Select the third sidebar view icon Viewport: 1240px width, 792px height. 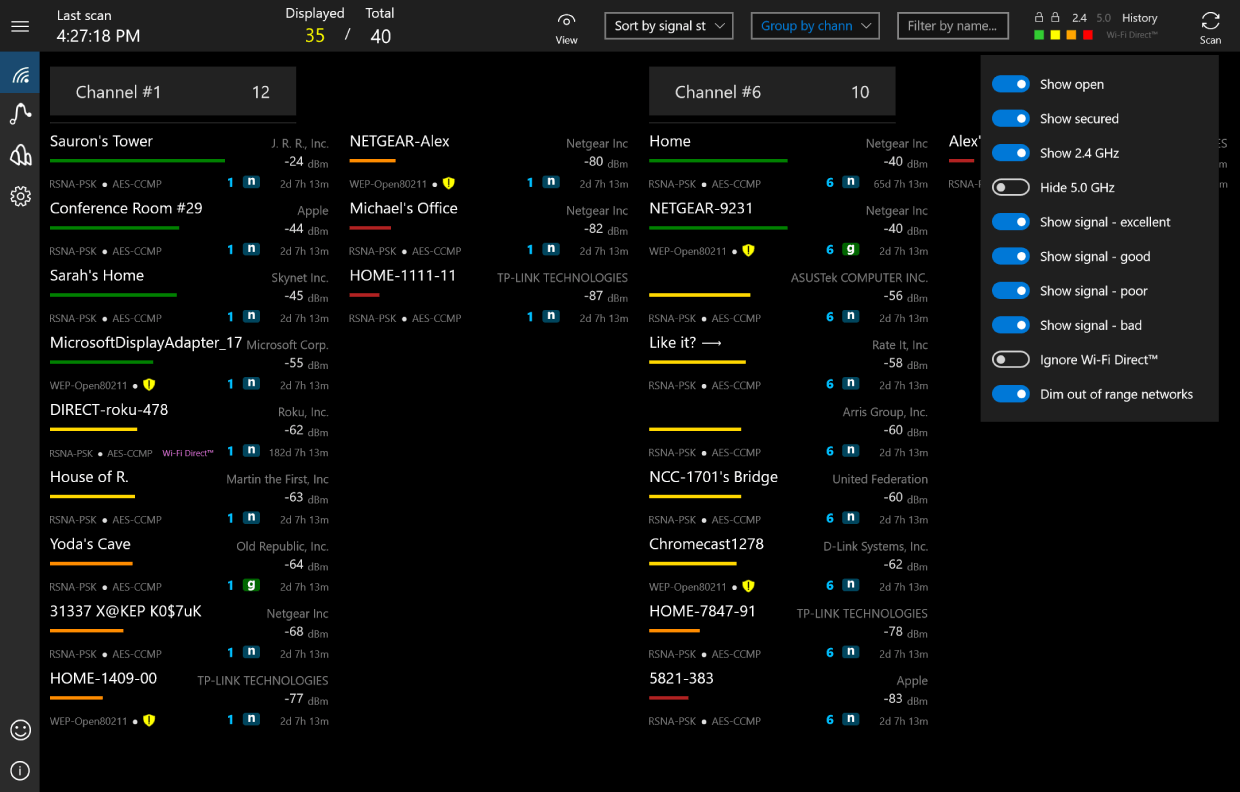tap(20, 155)
